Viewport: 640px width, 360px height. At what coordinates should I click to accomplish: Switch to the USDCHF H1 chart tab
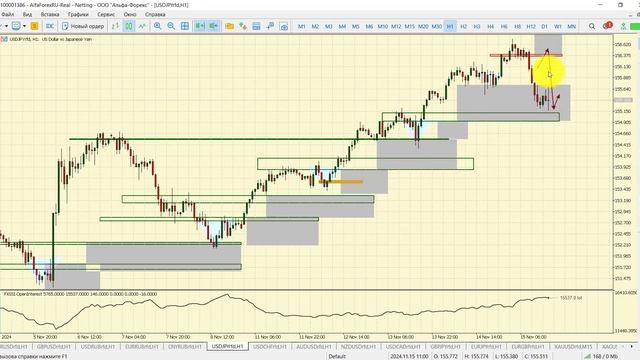pyautogui.click(x=271, y=347)
